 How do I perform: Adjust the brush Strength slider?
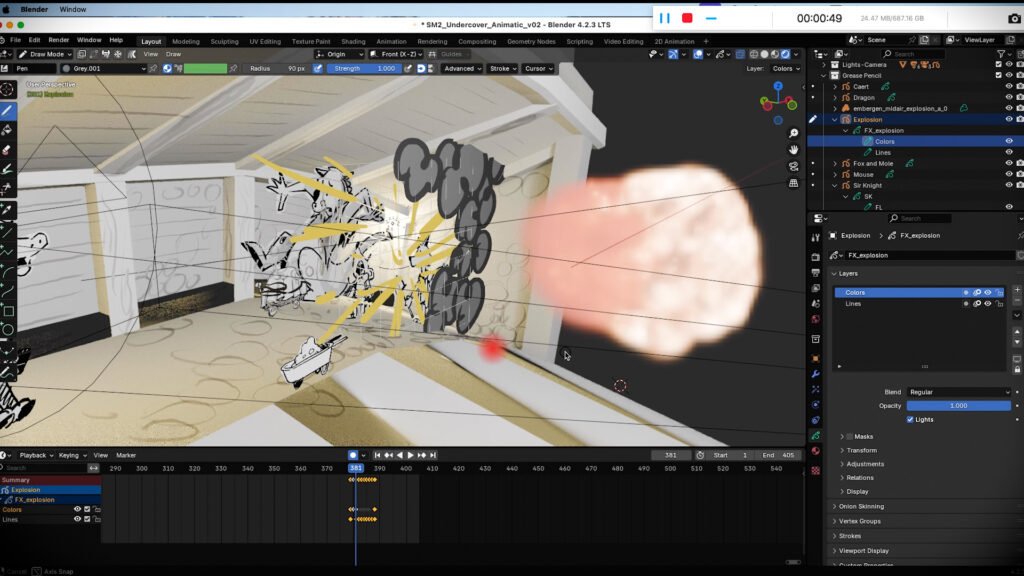click(x=364, y=69)
